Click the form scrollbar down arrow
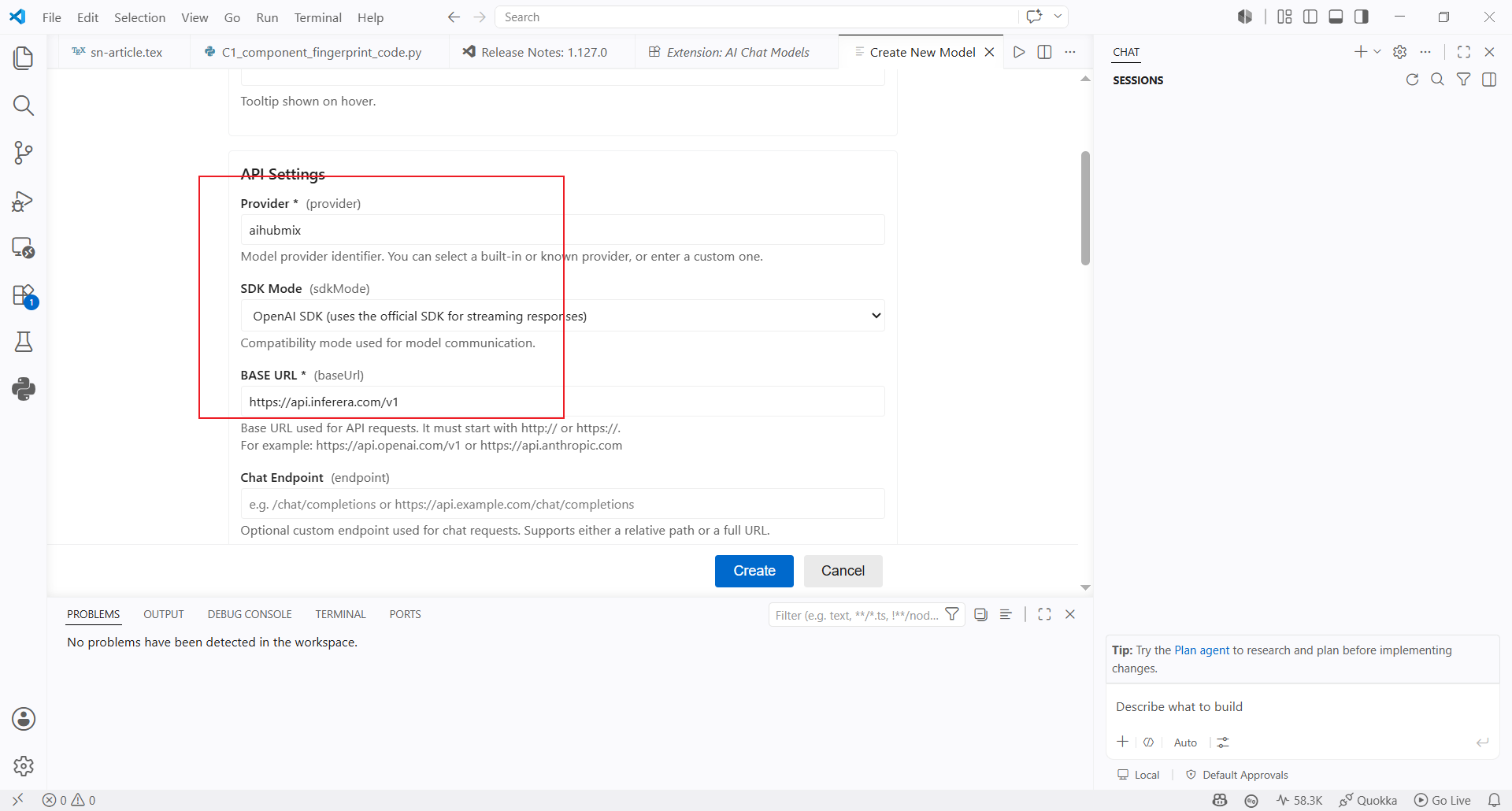 click(1085, 587)
